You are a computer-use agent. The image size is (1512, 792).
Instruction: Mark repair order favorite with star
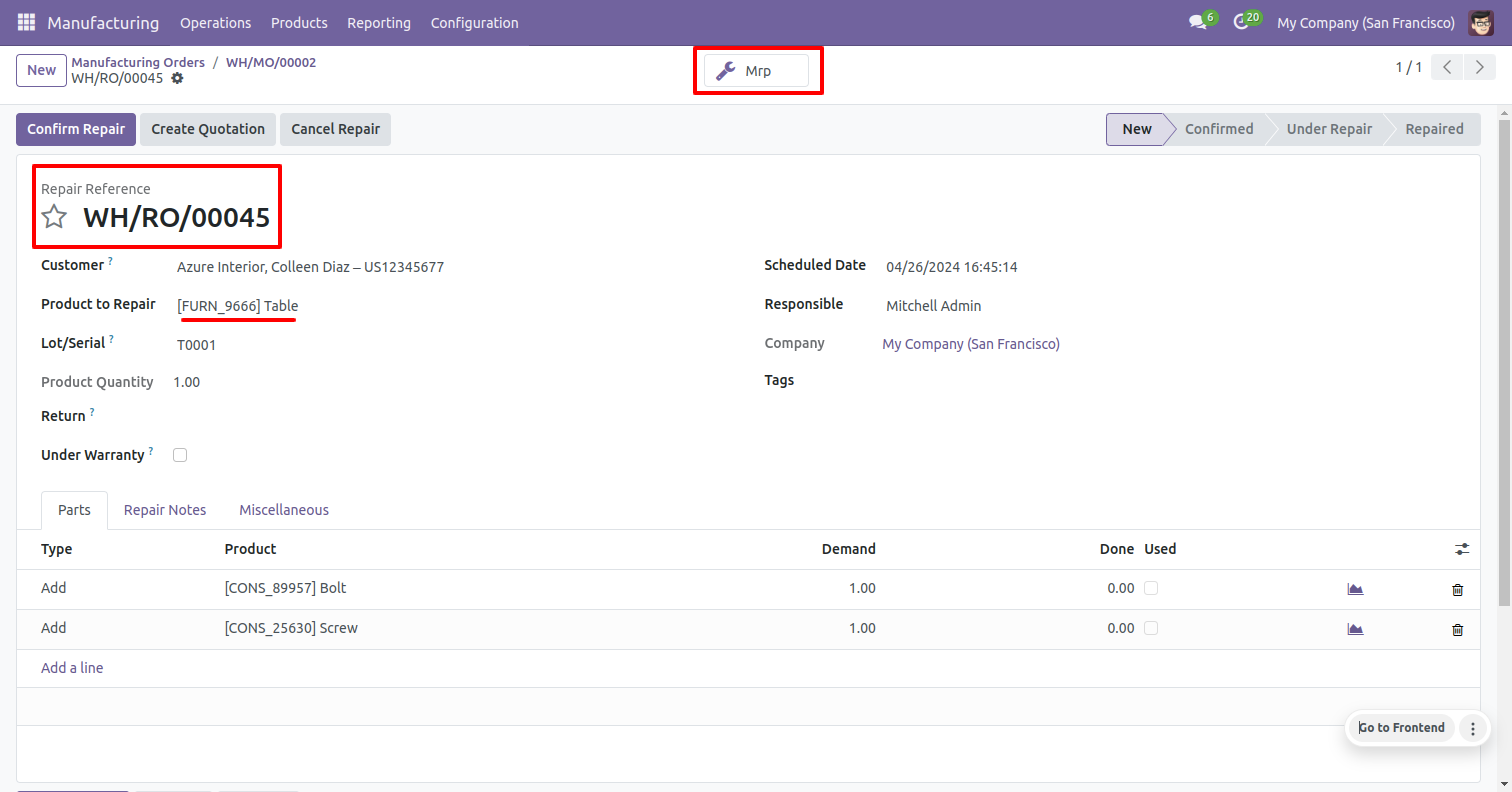click(54, 217)
